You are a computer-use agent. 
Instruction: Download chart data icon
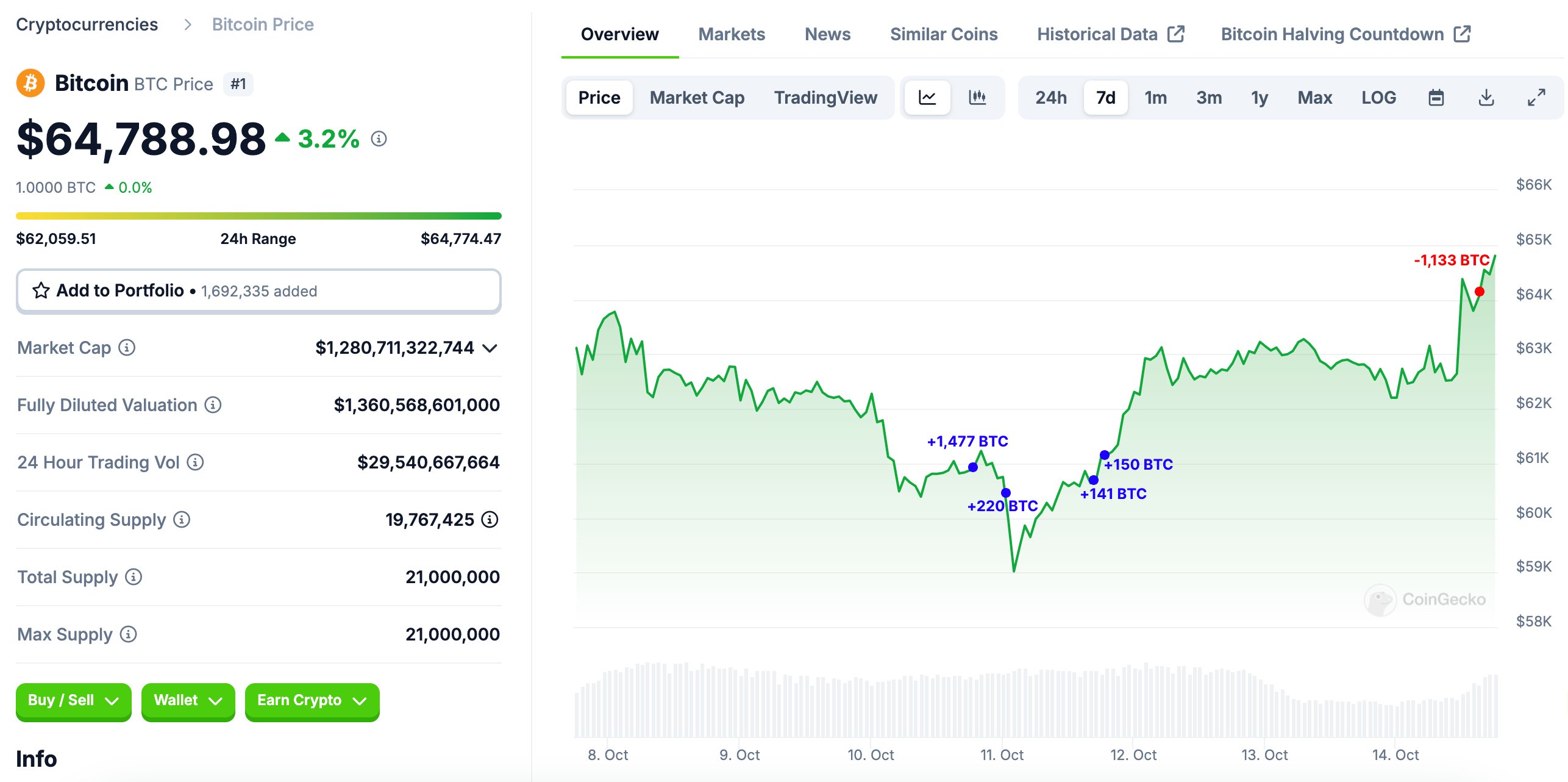point(1486,98)
